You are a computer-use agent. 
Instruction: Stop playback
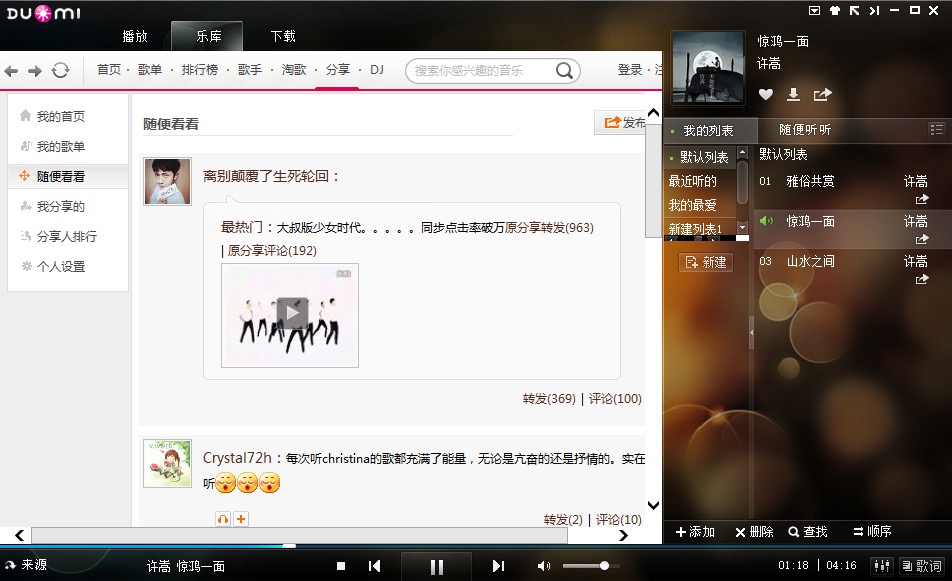(341, 566)
